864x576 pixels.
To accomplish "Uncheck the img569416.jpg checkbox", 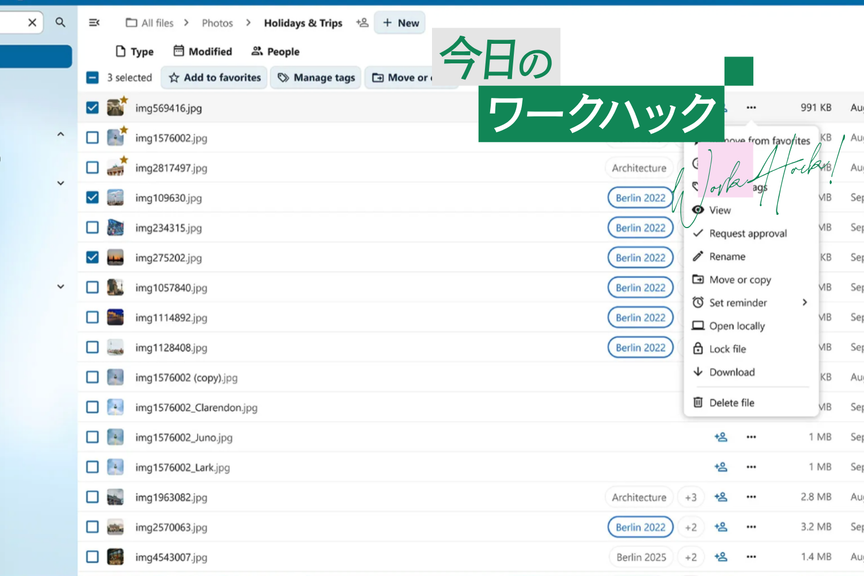I will 92,107.
